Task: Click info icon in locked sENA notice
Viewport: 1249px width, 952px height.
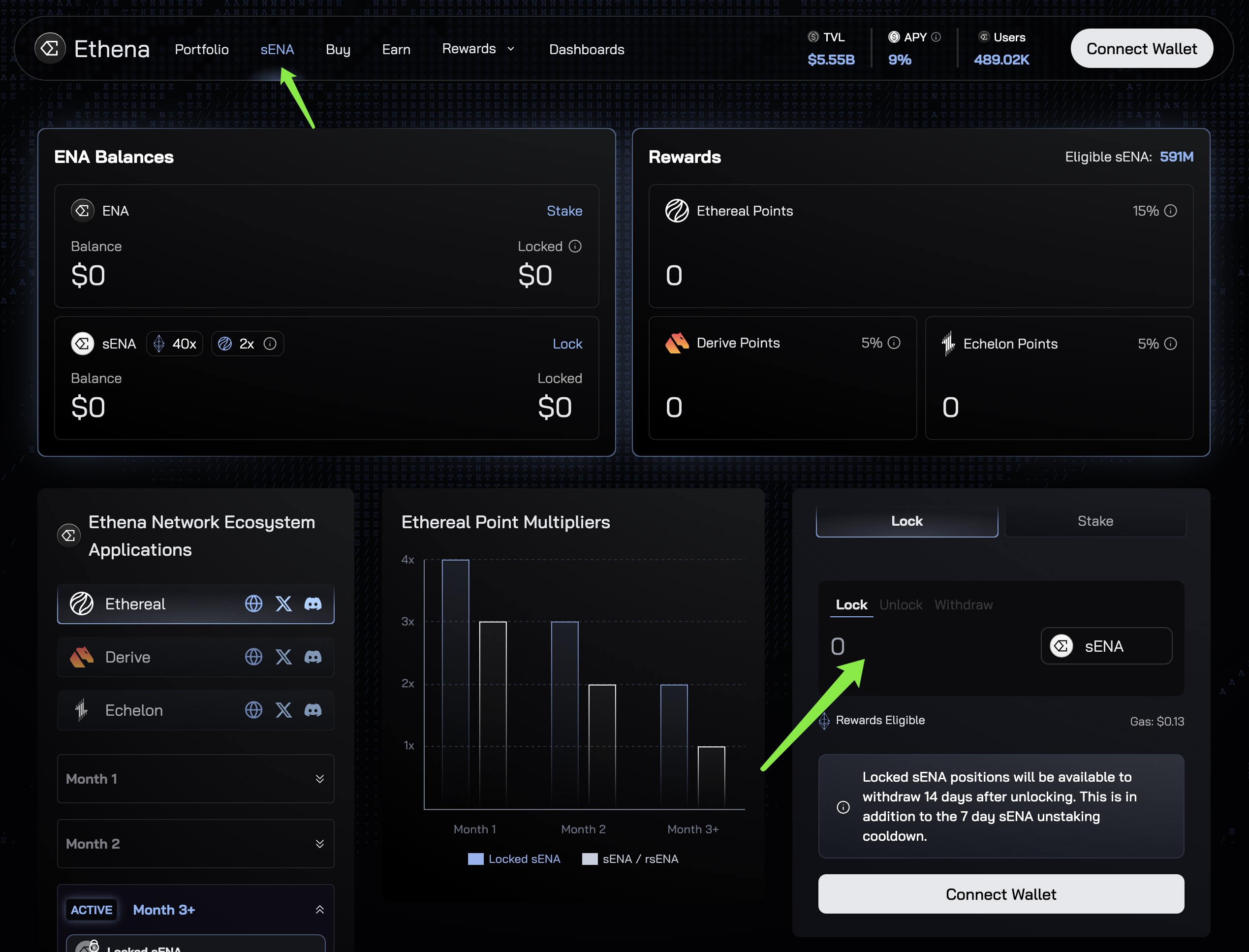Action: click(x=843, y=807)
